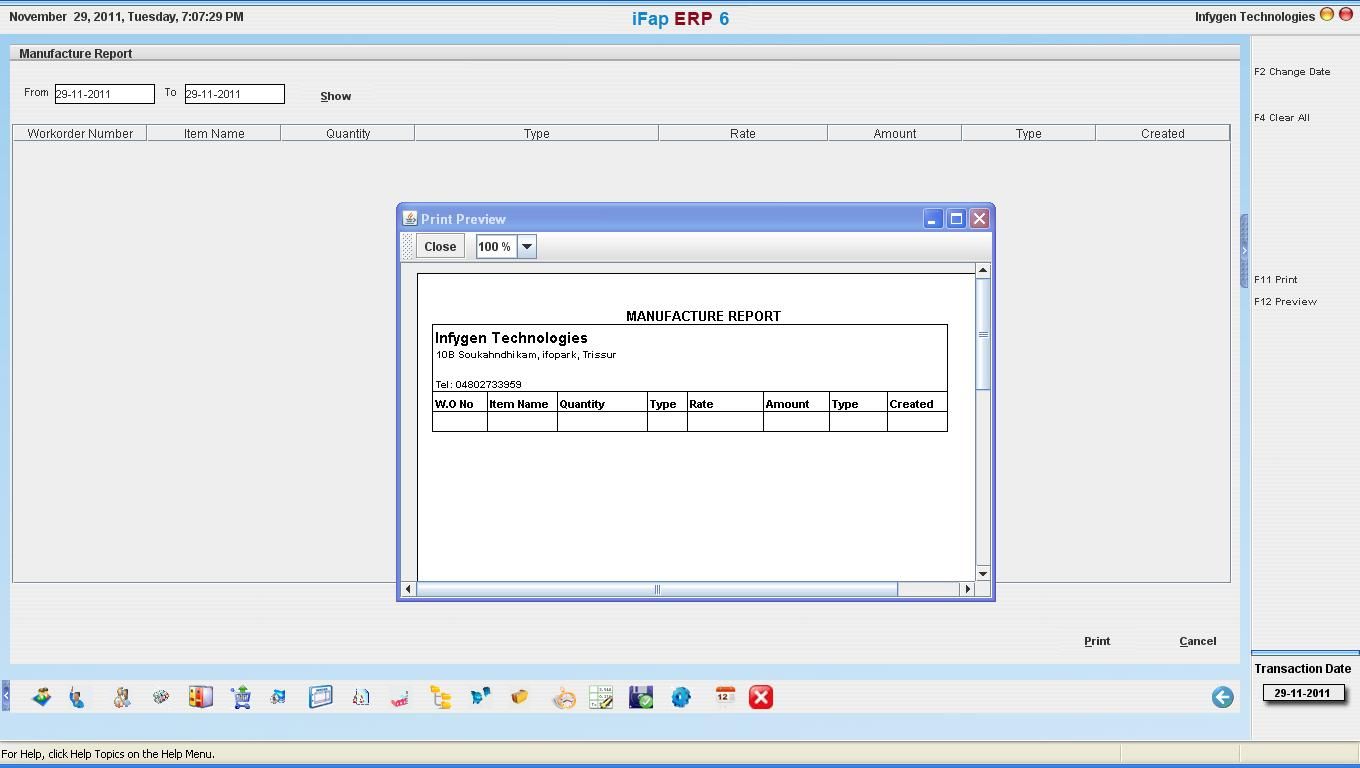Screen dimensions: 1360x768
Task: Click the Print button at bottom
Action: click(x=1097, y=641)
